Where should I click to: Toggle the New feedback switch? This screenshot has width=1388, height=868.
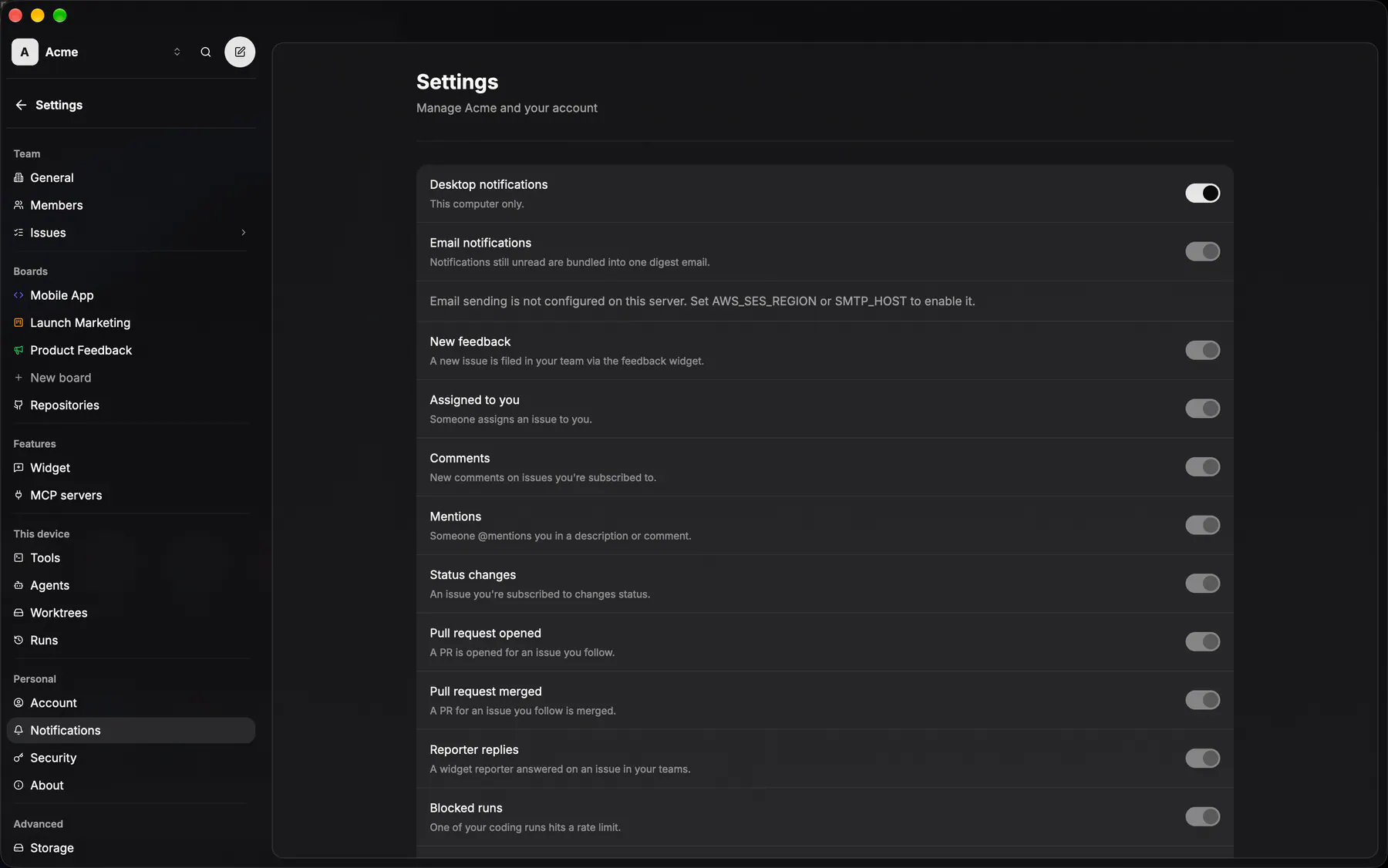(x=1202, y=350)
